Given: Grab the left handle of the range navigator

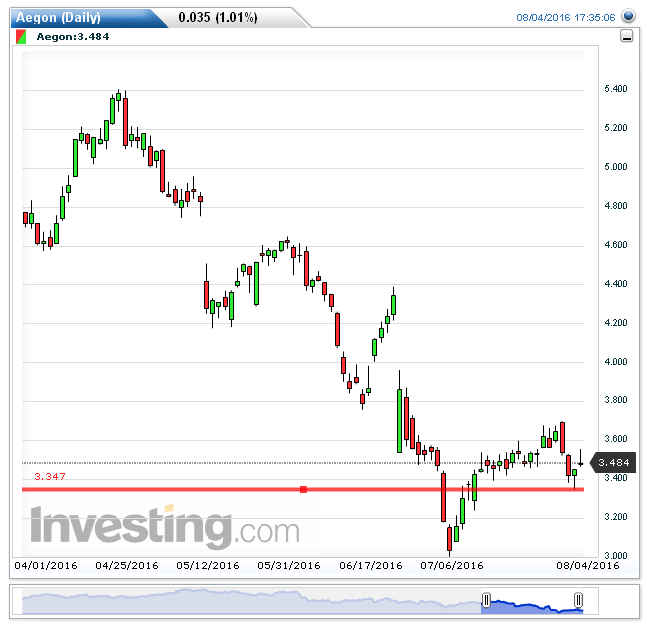Looking at the screenshot, I should pyautogui.click(x=486, y=600).
